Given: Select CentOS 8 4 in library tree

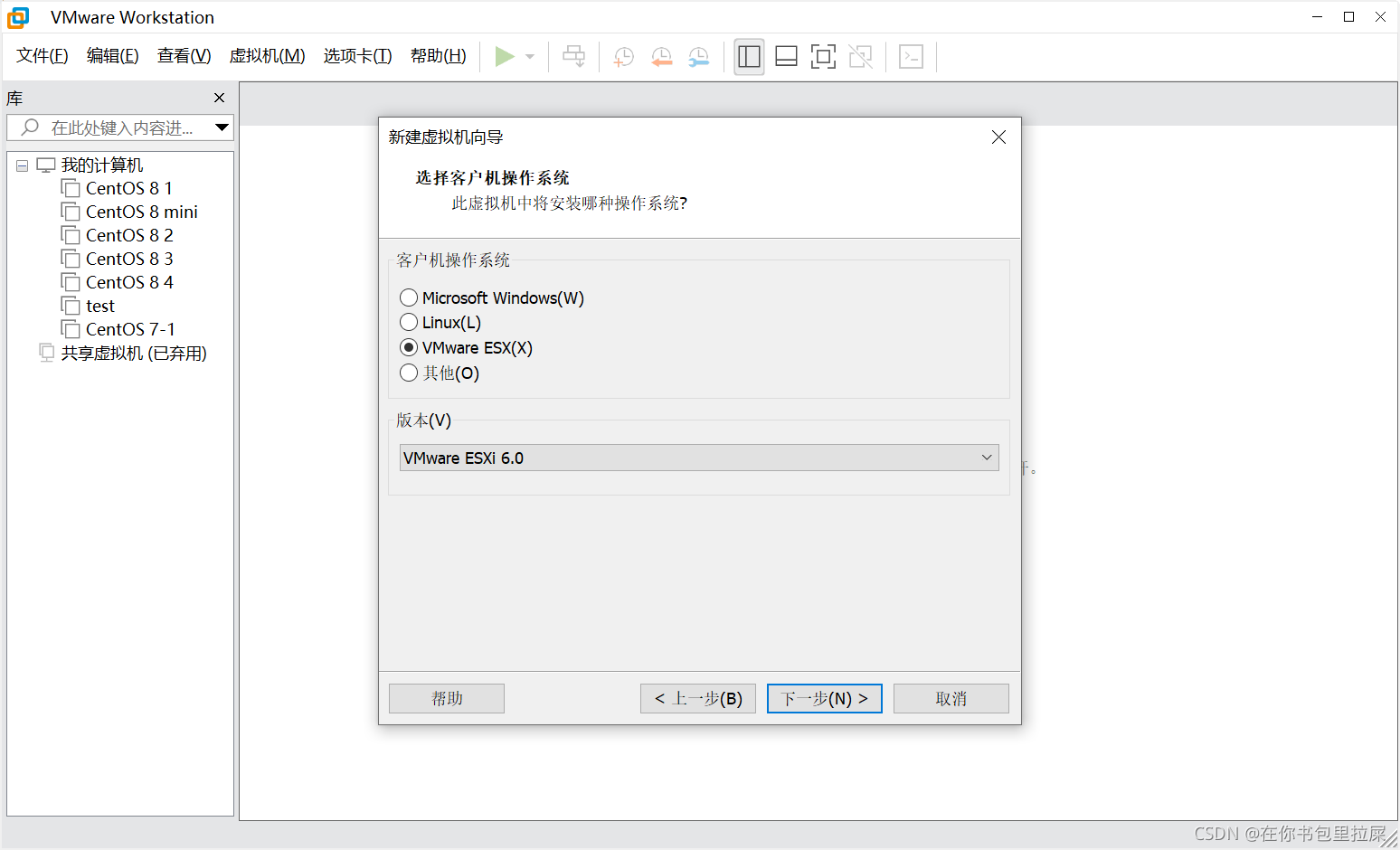Looking at the screenshot, I should (x=129, y=282).
